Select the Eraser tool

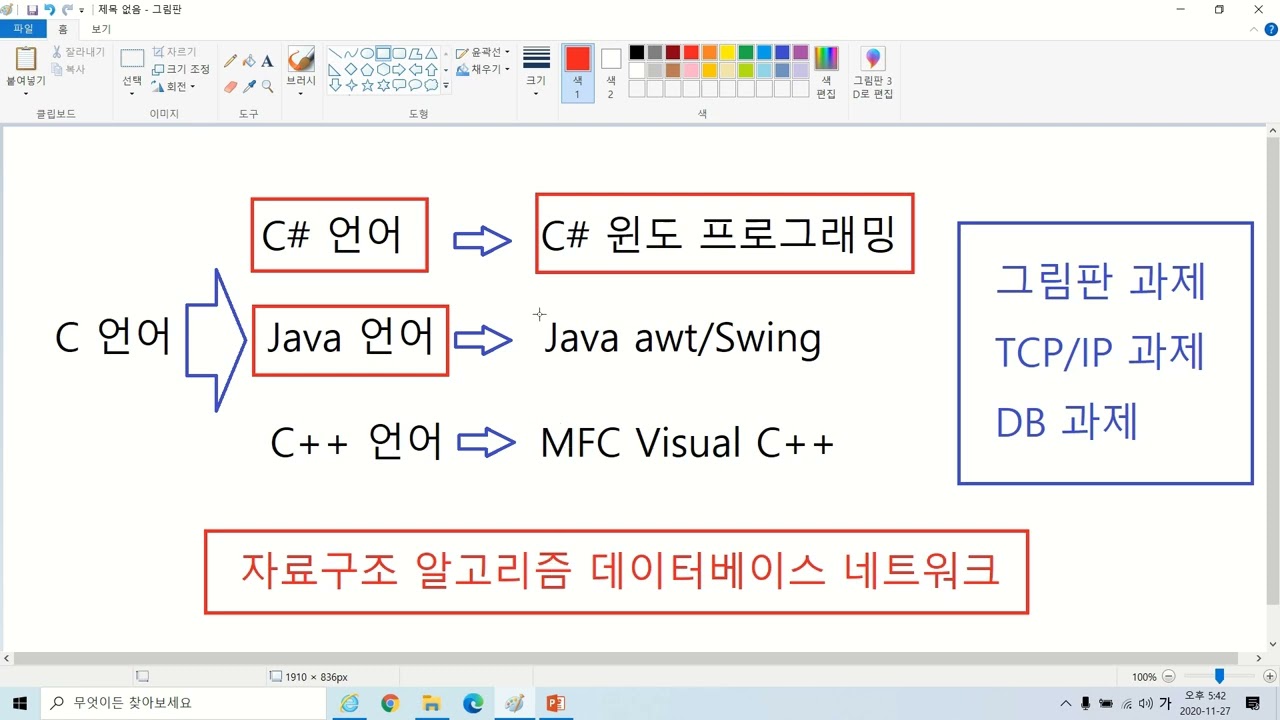[x=231, y=87]
